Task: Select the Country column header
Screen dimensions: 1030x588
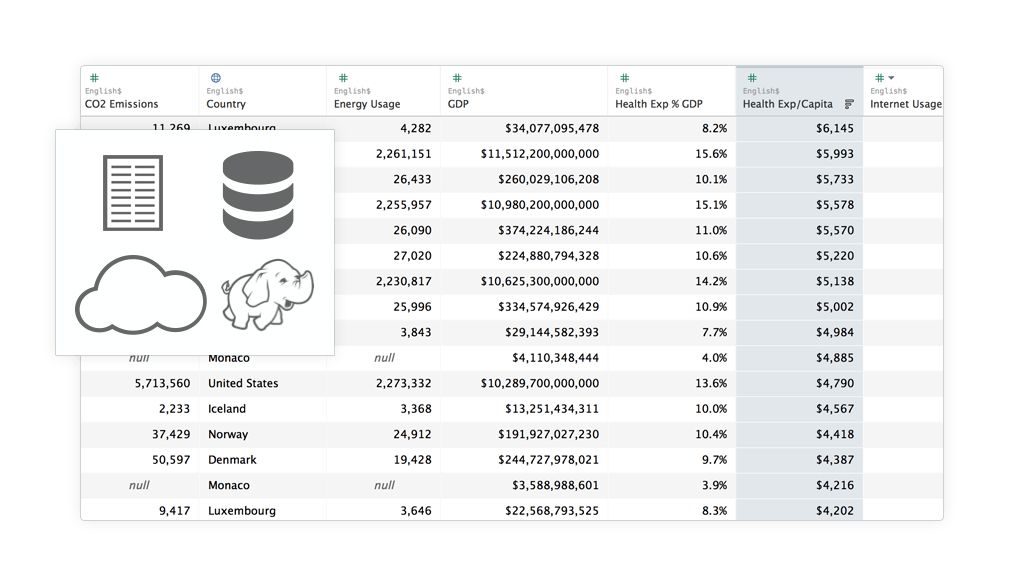Action: tap(227, 103)
